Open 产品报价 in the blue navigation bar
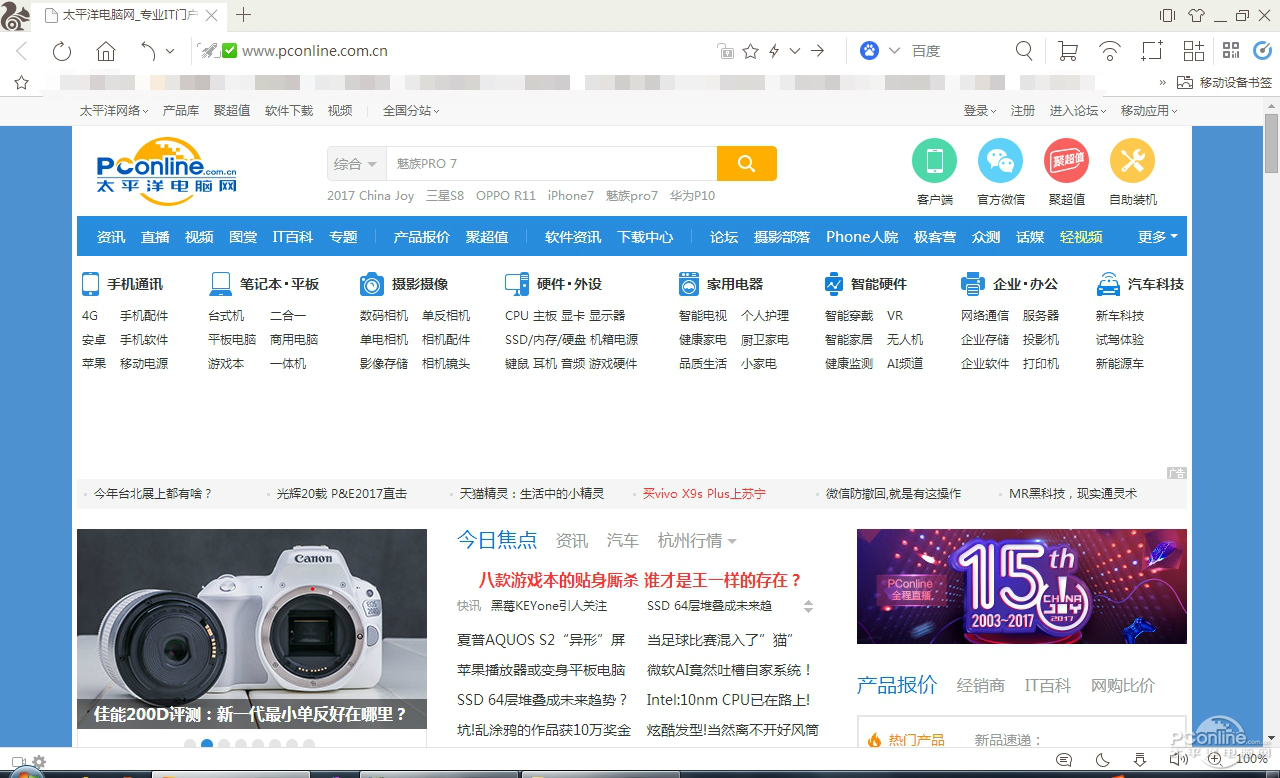The image size is (1280, 778). click(421, 237)
